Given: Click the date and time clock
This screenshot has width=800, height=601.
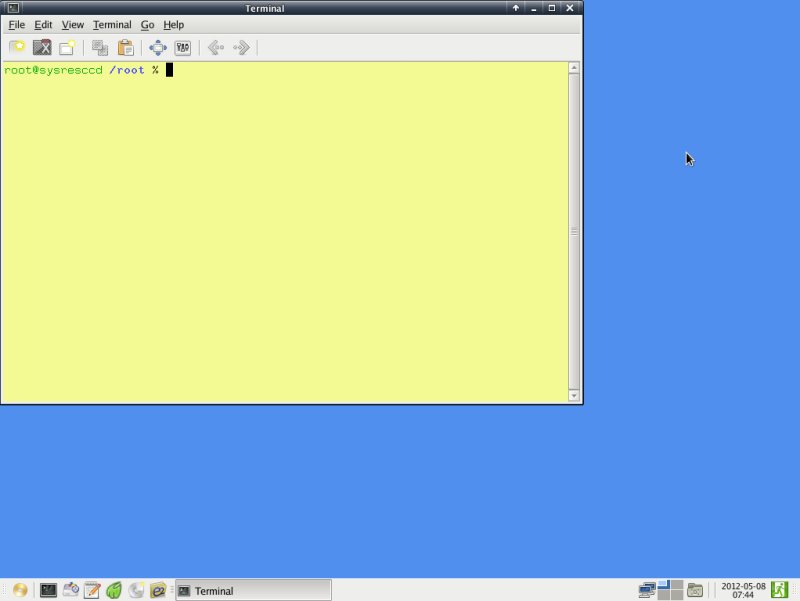Looking at the screenshot, I should [x=743, y=590].
